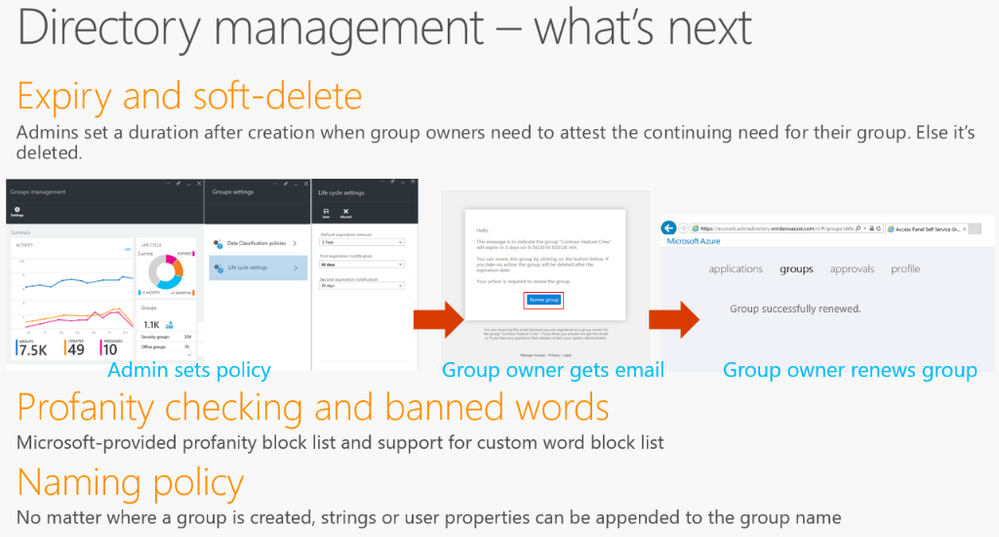
Task: Click 'Group owner gets email' caption
Action: (553, 370)
